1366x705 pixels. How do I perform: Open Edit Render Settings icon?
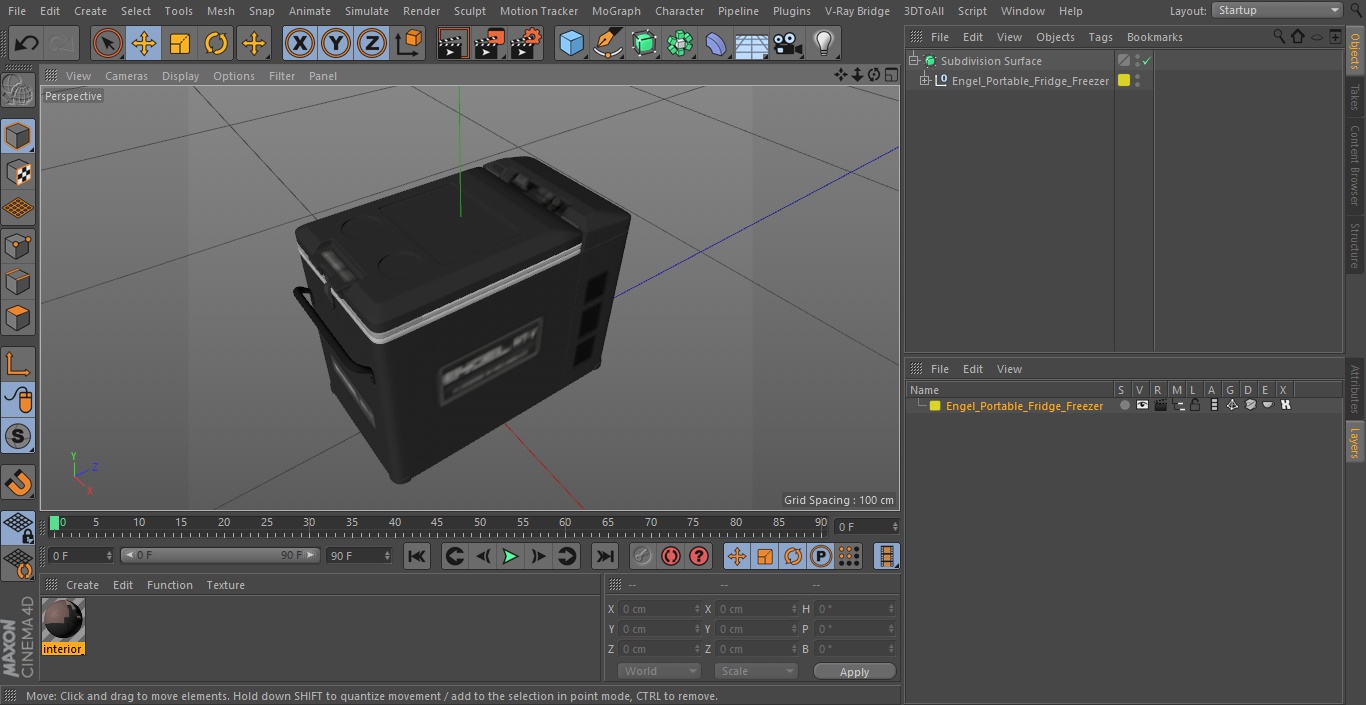click(x=525, y=44)
